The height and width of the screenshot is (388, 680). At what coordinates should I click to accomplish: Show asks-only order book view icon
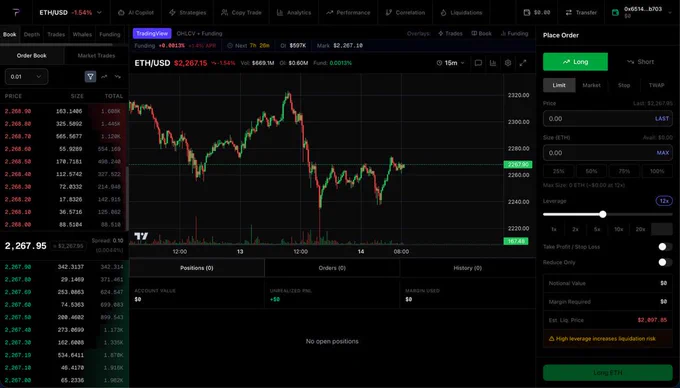104,77
